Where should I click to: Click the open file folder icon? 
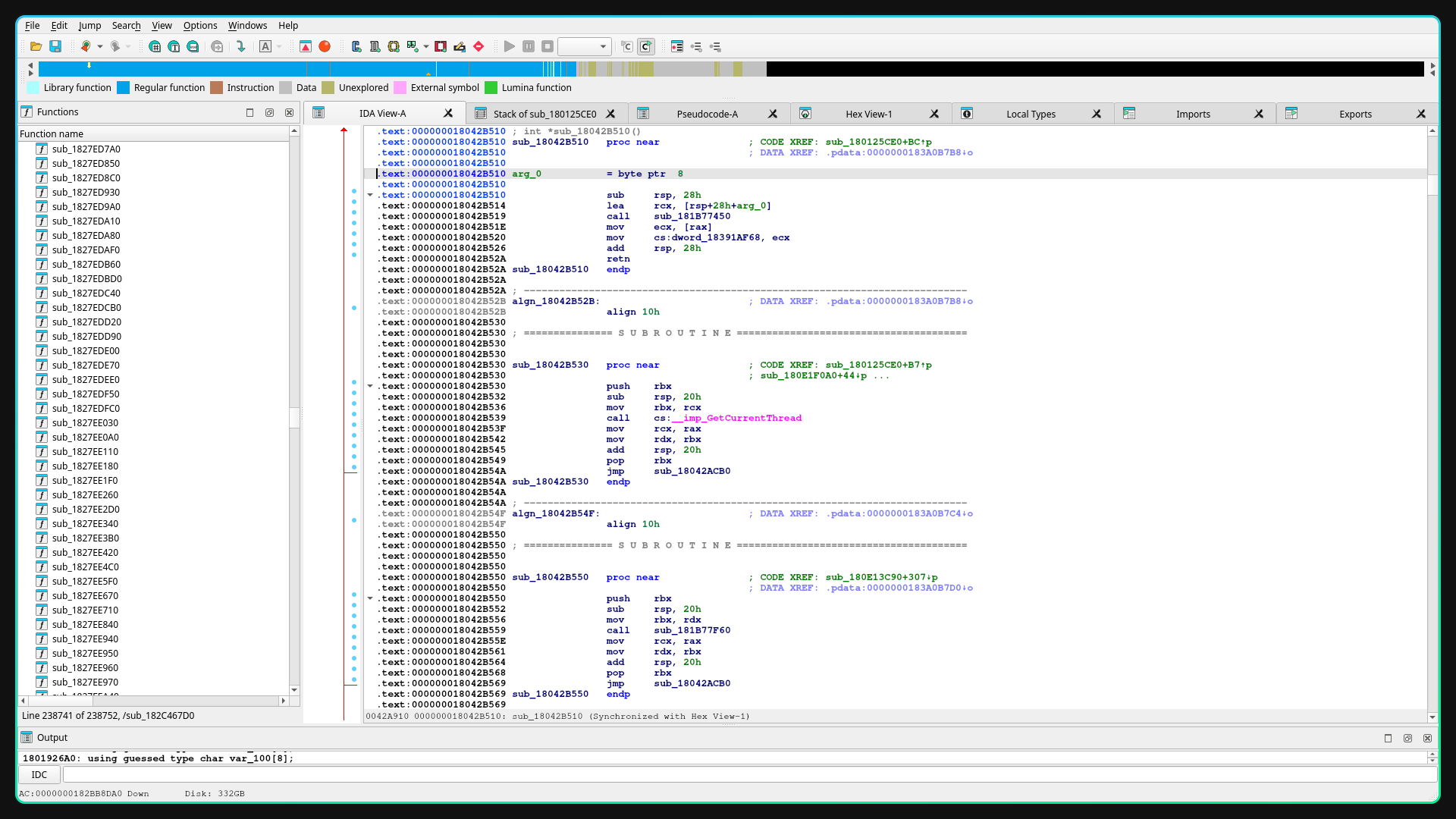click(x=36, y=47)
